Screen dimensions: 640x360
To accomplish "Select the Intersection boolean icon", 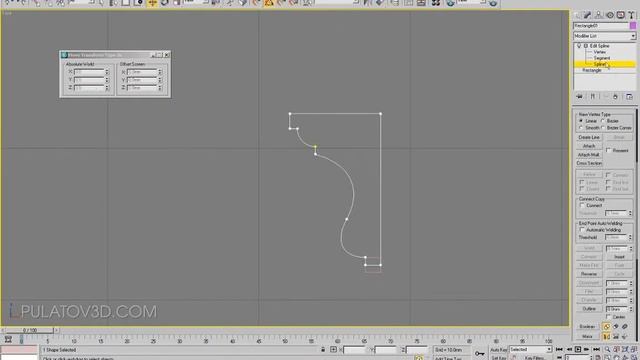I will point(624,327).
